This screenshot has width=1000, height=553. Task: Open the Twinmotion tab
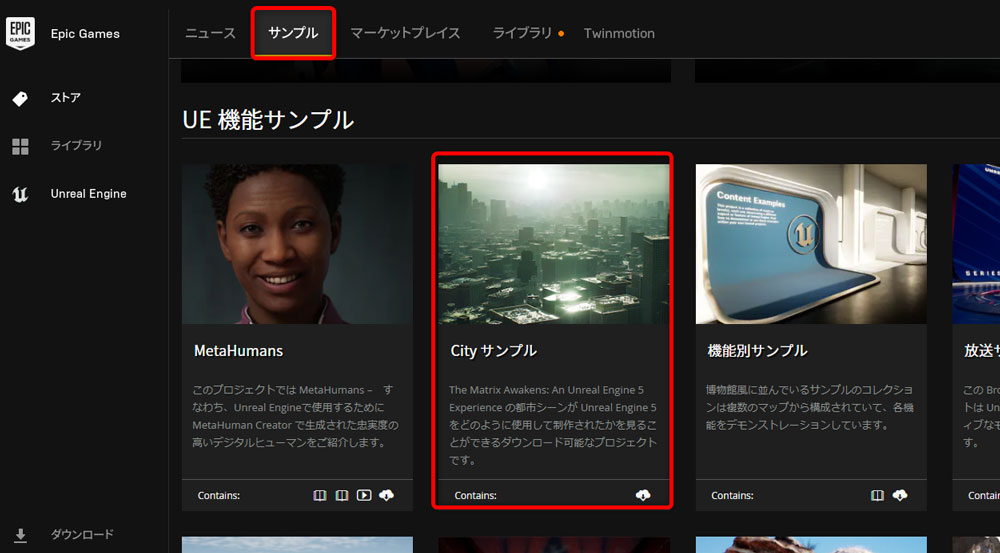click(619, 34)
